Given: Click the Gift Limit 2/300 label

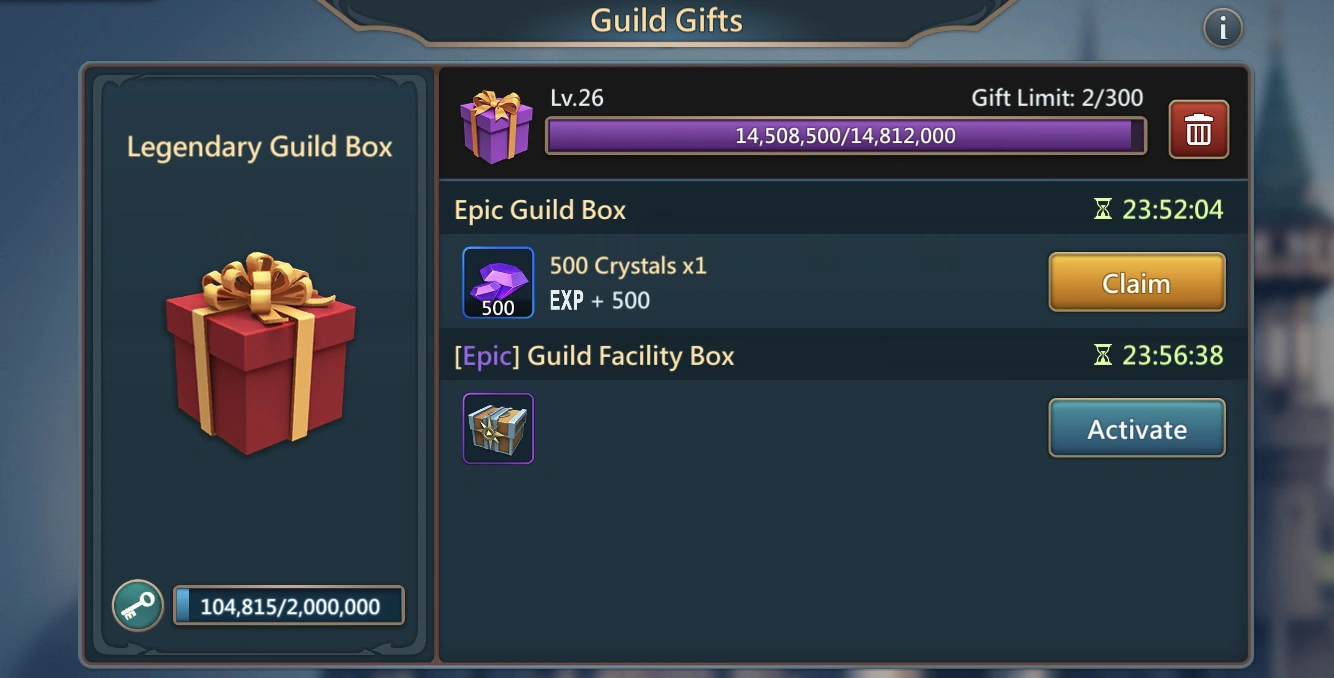Looking at the screenshot, I should click(1057, 98).
